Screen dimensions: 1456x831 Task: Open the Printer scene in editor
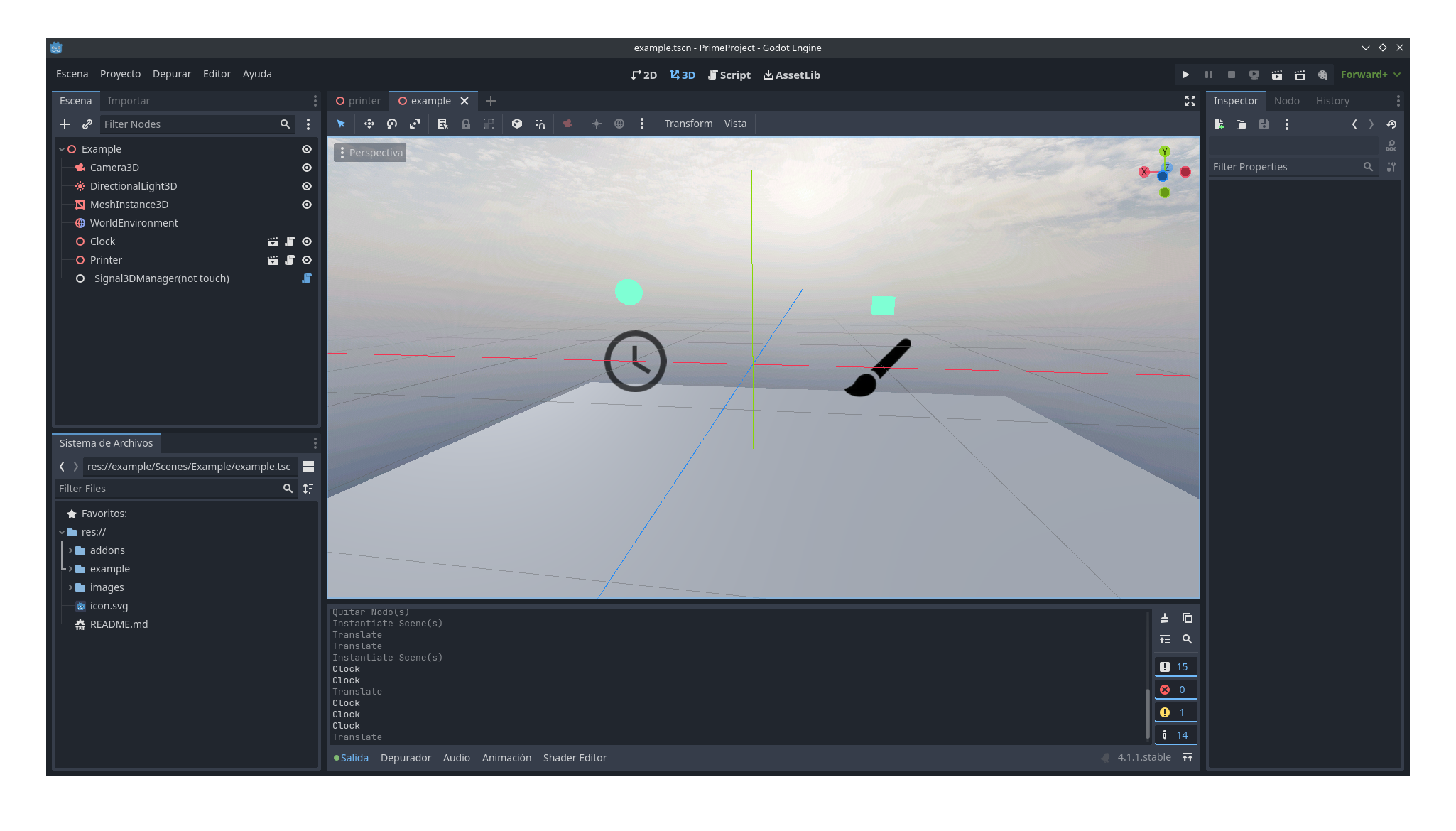pyautogui.click(x=273, y=260)
